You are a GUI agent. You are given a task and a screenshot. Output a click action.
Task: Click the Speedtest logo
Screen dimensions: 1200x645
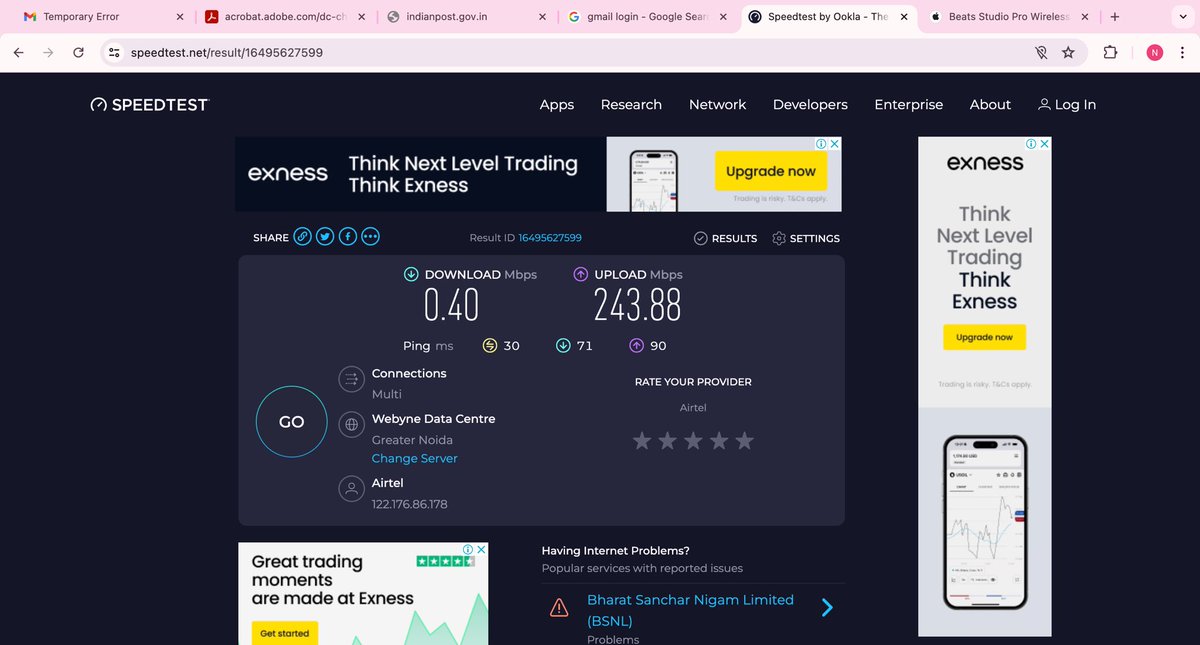pos(149,104)
